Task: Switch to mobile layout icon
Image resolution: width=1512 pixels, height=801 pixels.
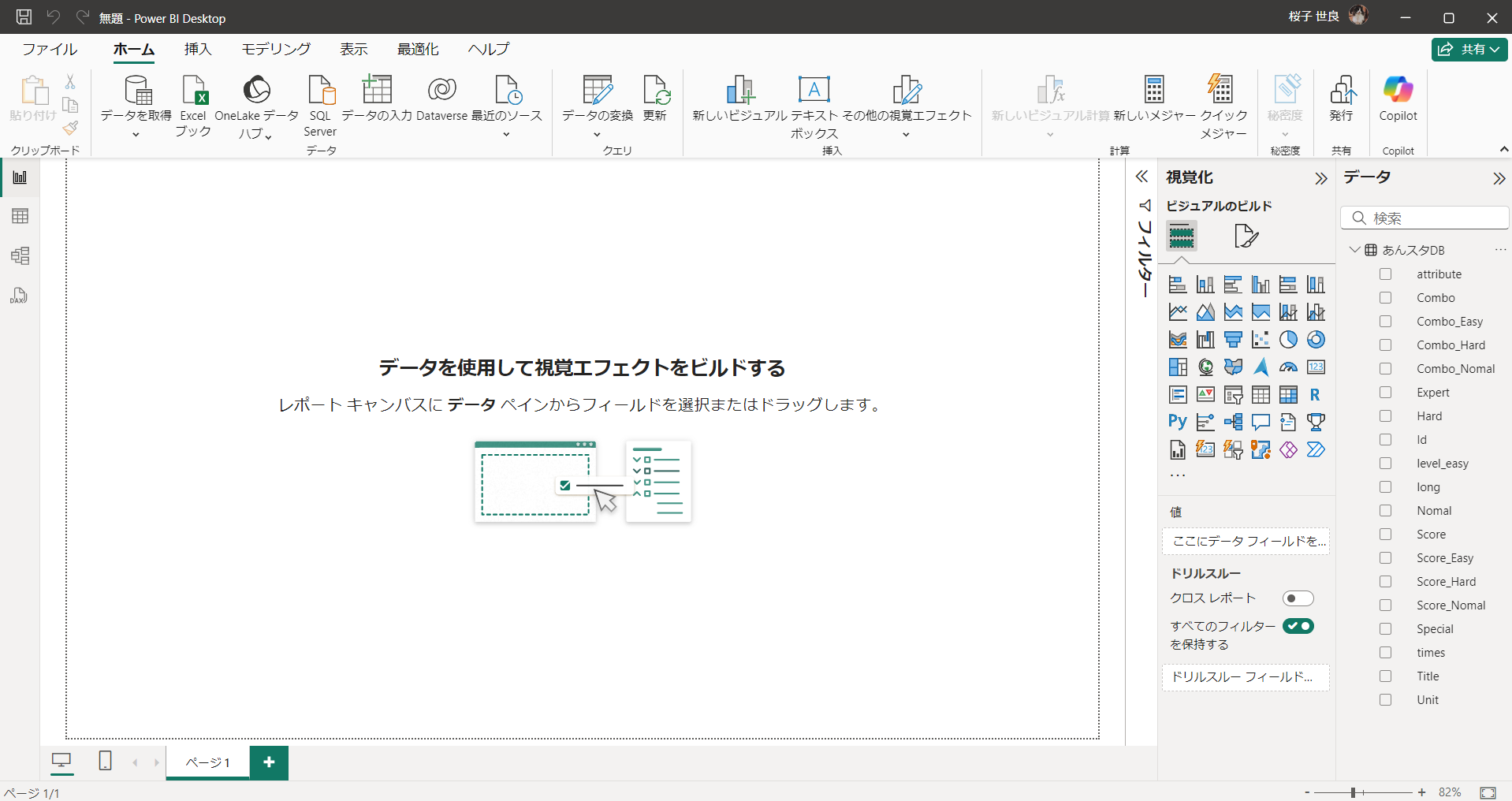Action: [105, 761]
